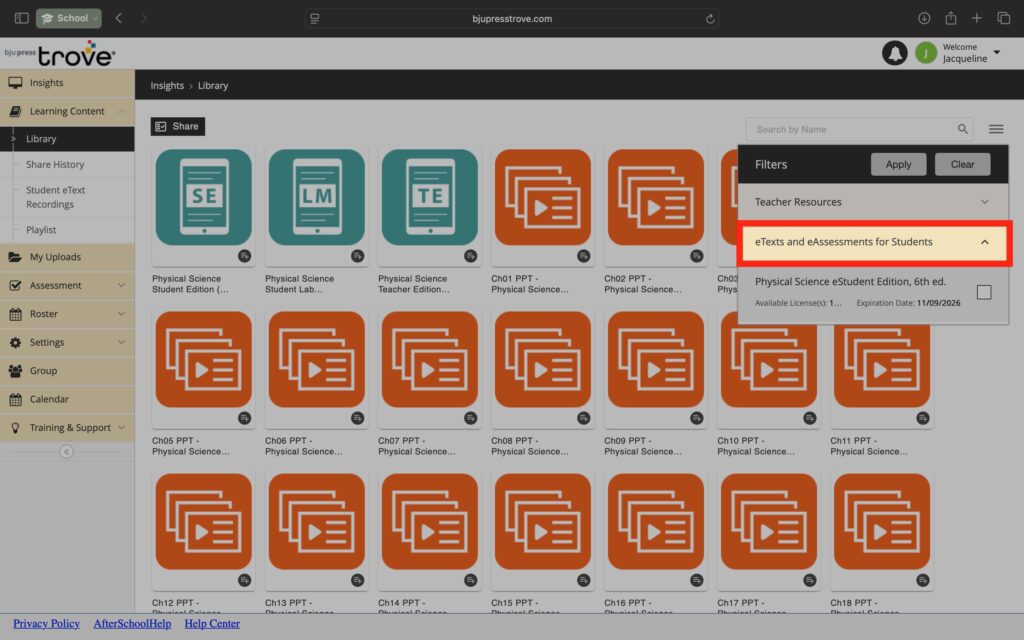Click the Share button
The height and width of the screenshot is (640, 1024).
[x=178, y=127]
